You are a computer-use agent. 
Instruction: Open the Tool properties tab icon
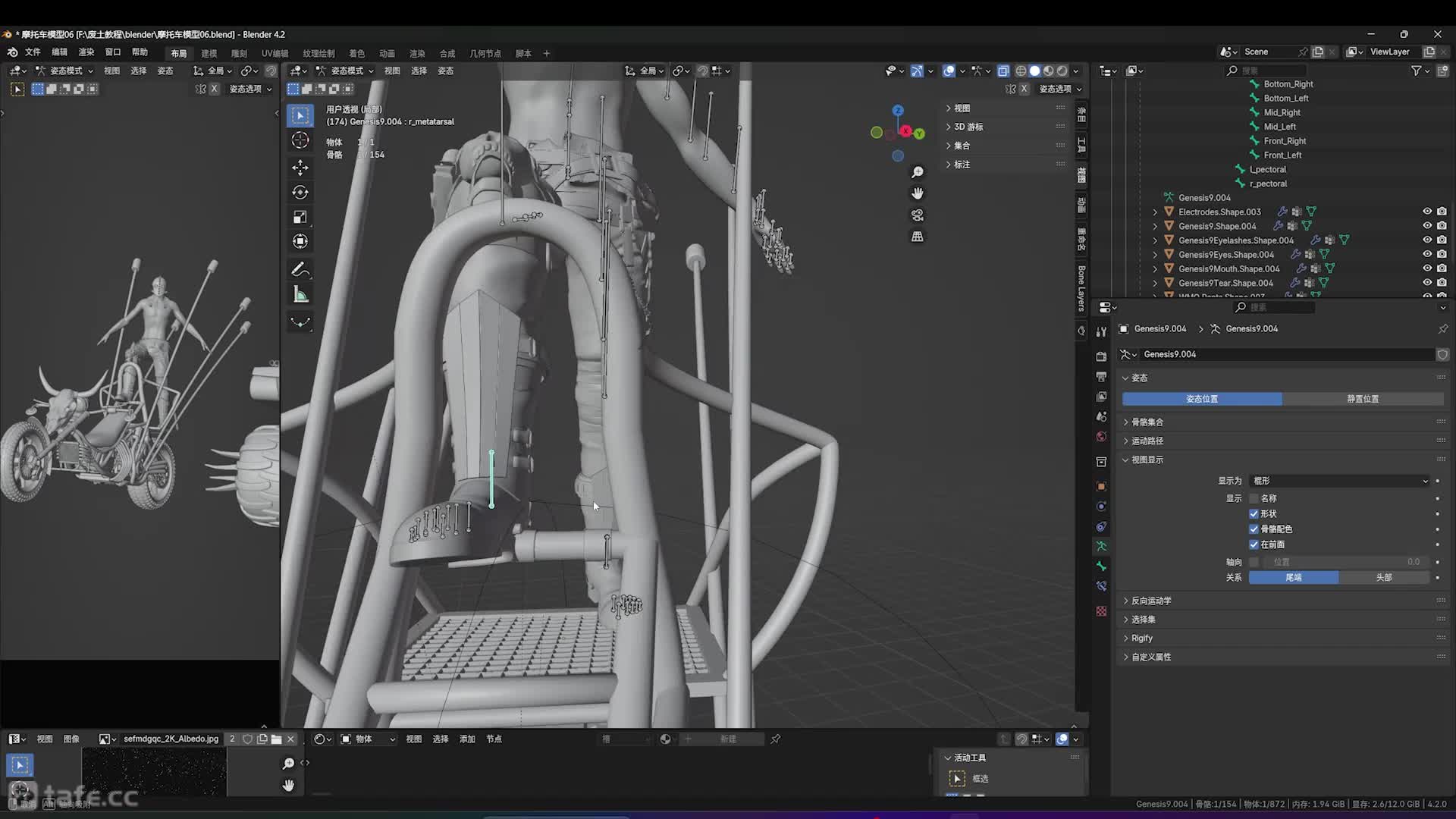1101,331
